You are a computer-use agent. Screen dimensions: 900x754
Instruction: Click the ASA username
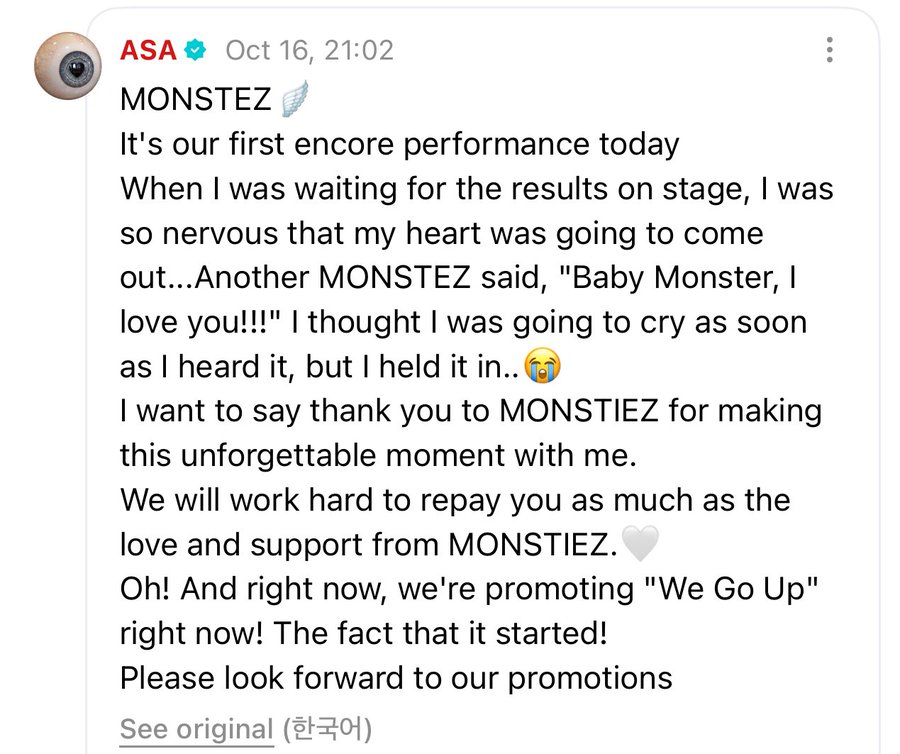(149, 50)
